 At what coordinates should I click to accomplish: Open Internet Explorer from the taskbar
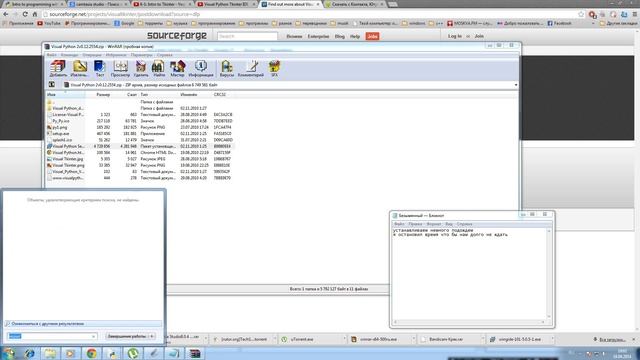[29, 353]
